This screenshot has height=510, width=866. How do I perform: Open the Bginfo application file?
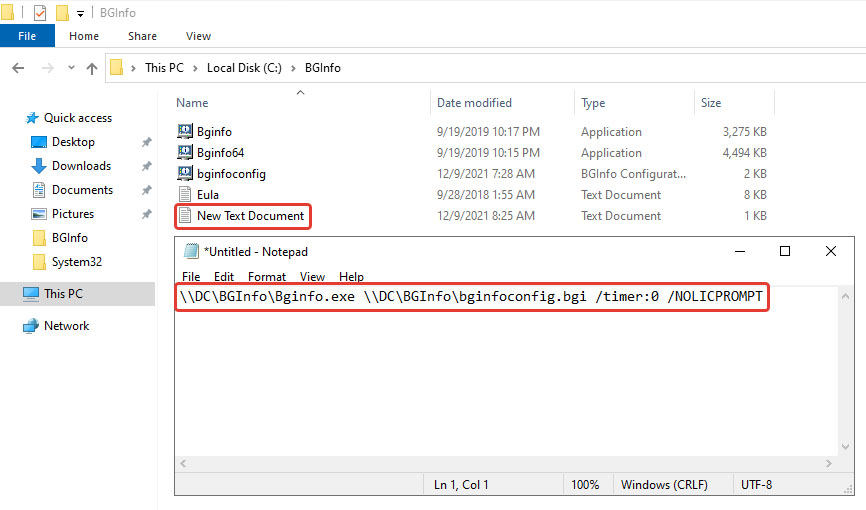pos(214,132)
